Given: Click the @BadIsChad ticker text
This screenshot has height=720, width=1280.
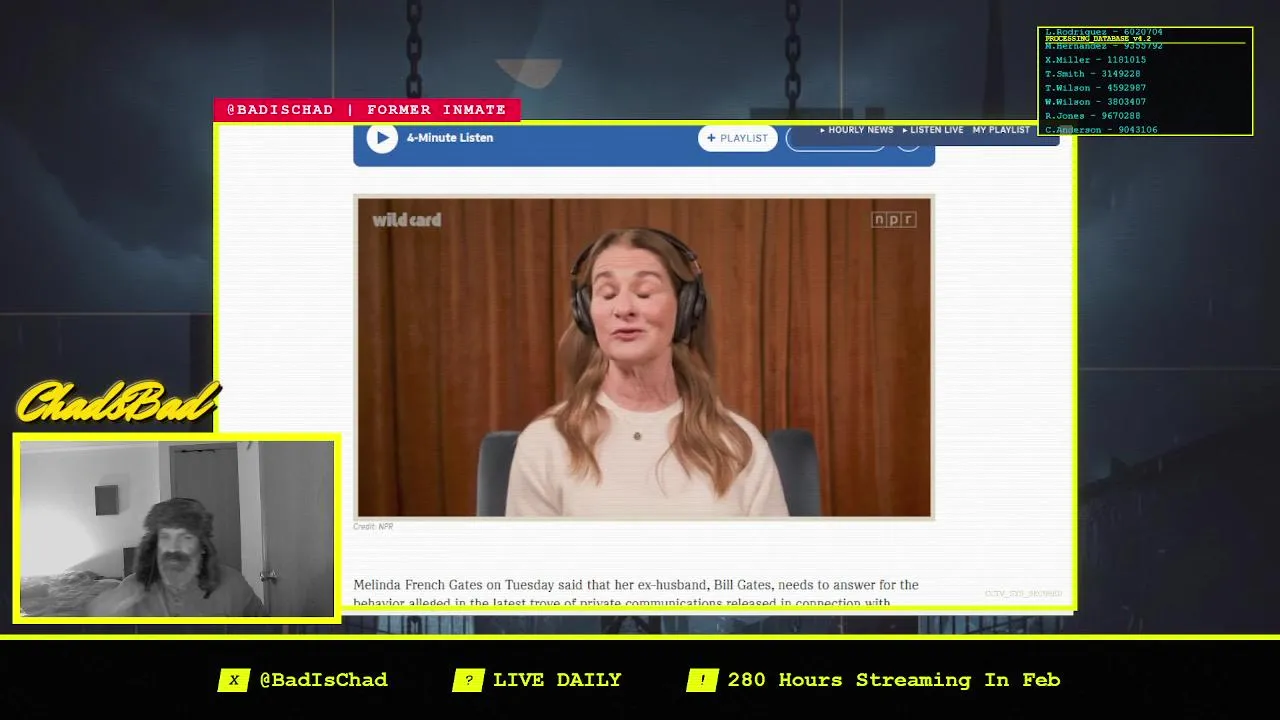Looking at the screenshot, I should (323, 680).
